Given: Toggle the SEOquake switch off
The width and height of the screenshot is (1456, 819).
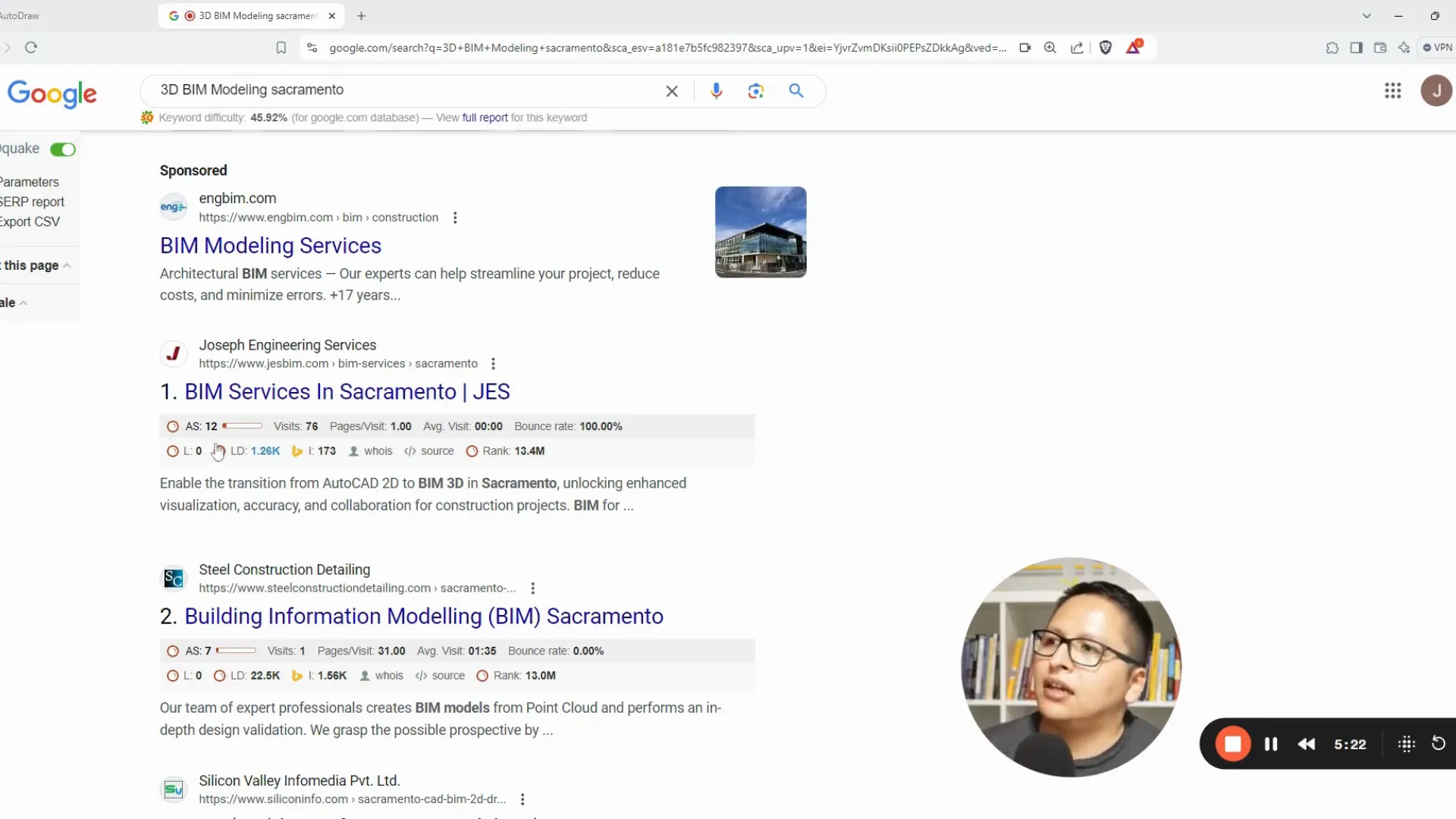Looking at the screenshot, I should 63,149.
